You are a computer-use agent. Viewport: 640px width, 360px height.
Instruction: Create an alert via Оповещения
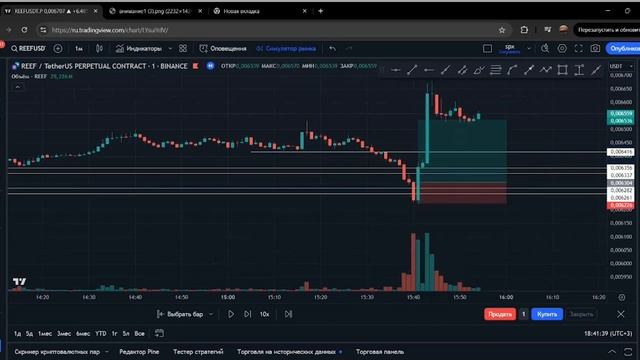coord(223,49)
